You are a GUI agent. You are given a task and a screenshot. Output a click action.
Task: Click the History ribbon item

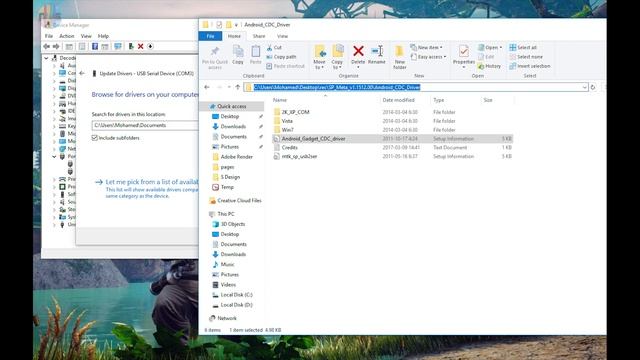click(489, 66)
